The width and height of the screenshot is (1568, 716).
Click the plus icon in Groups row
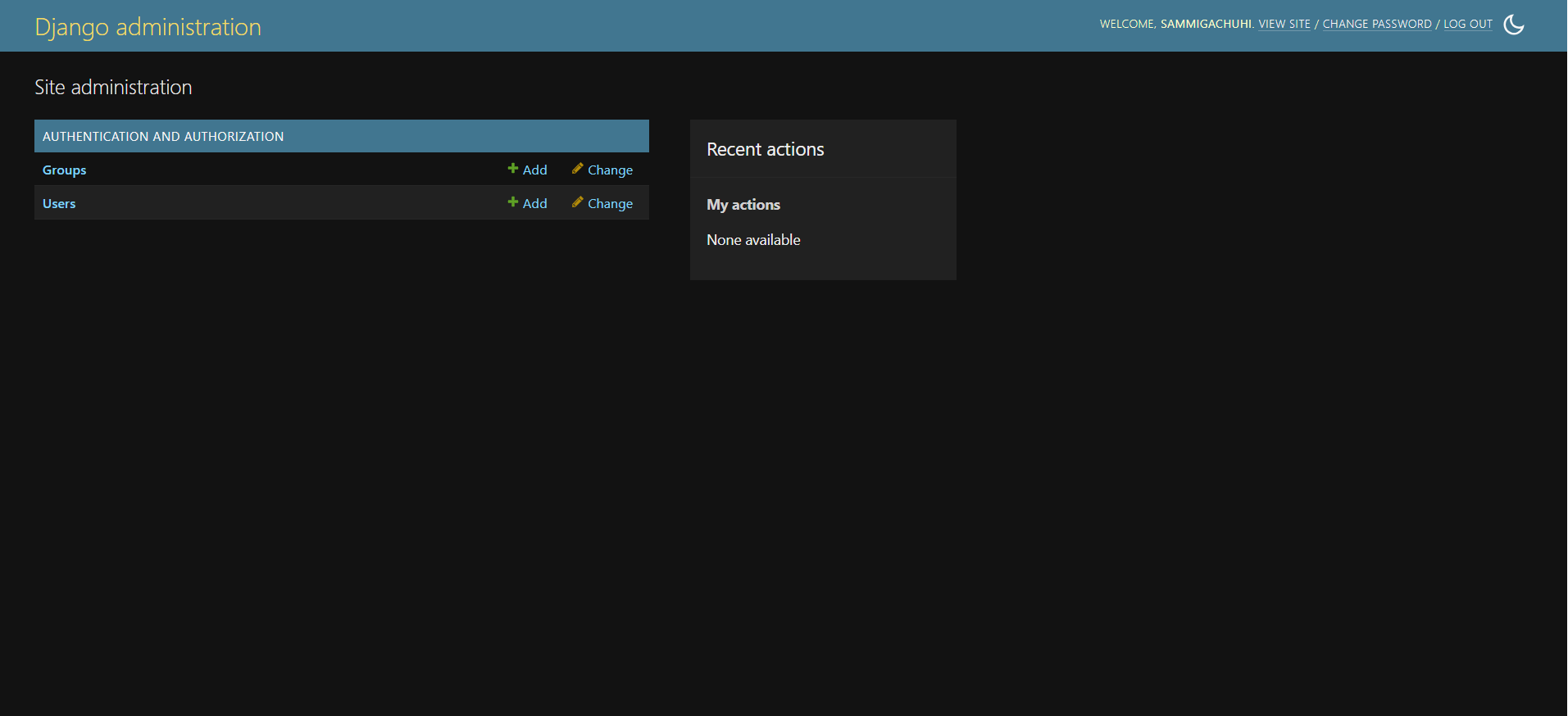[513, 169]
